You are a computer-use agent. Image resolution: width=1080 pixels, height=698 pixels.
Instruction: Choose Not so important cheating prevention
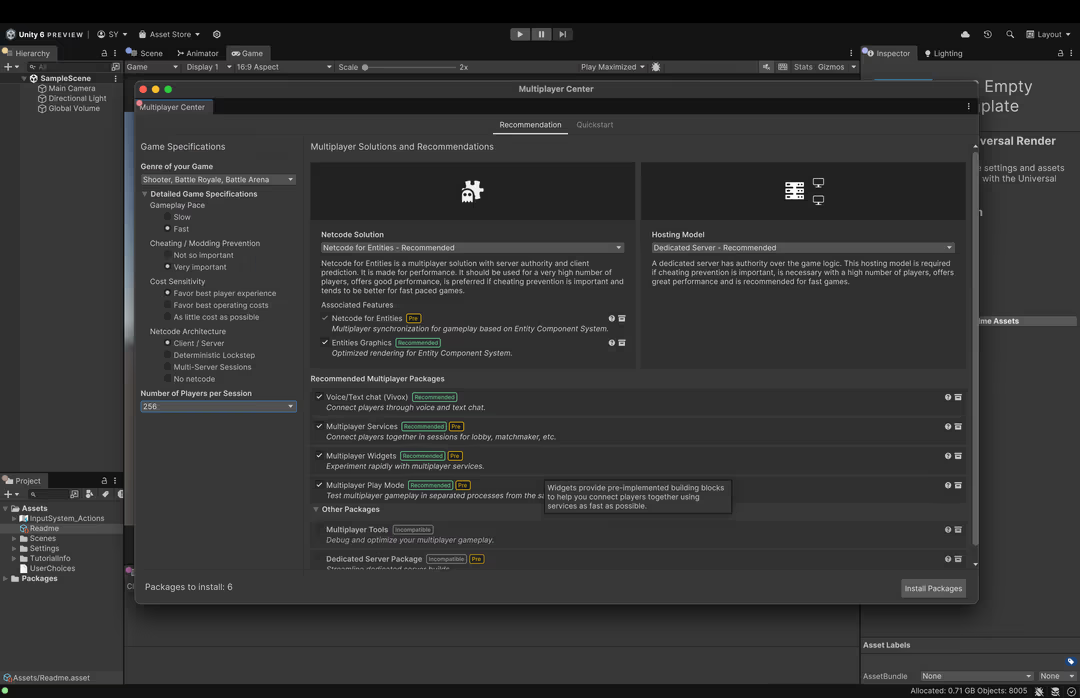(167, 255)
